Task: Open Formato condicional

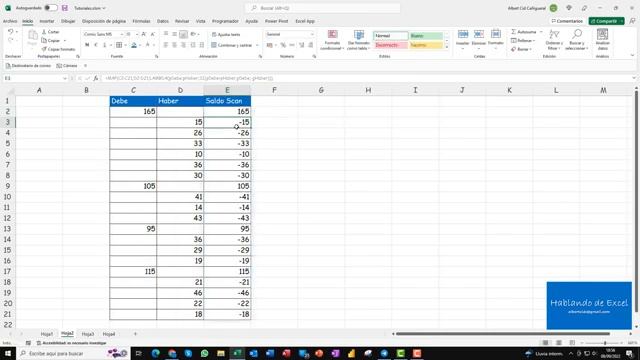Action: click(332, 40)
